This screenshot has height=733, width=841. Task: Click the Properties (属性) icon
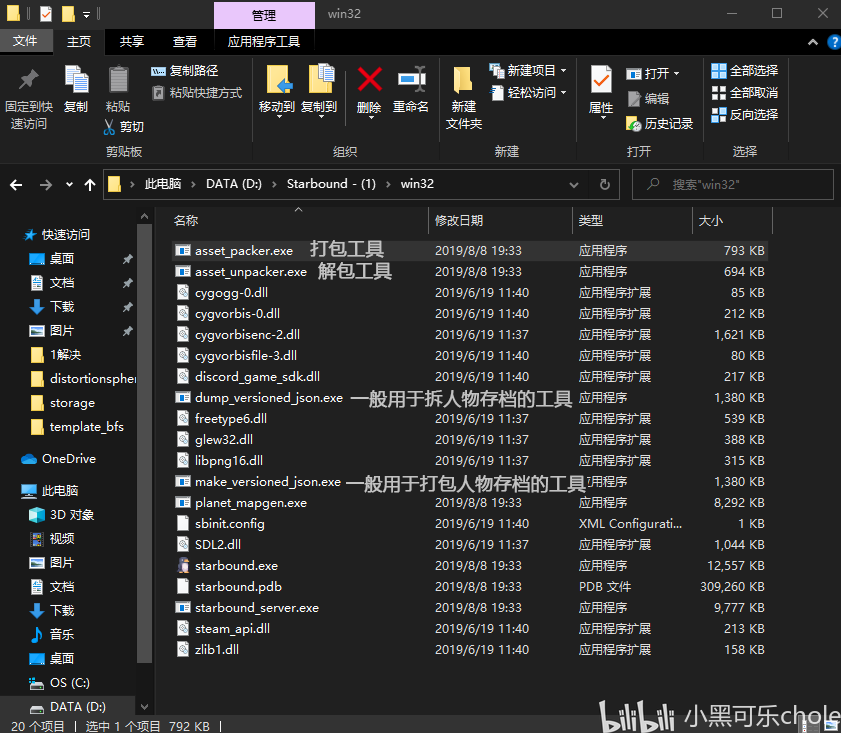pyautogui.click(x=601, y=80)
